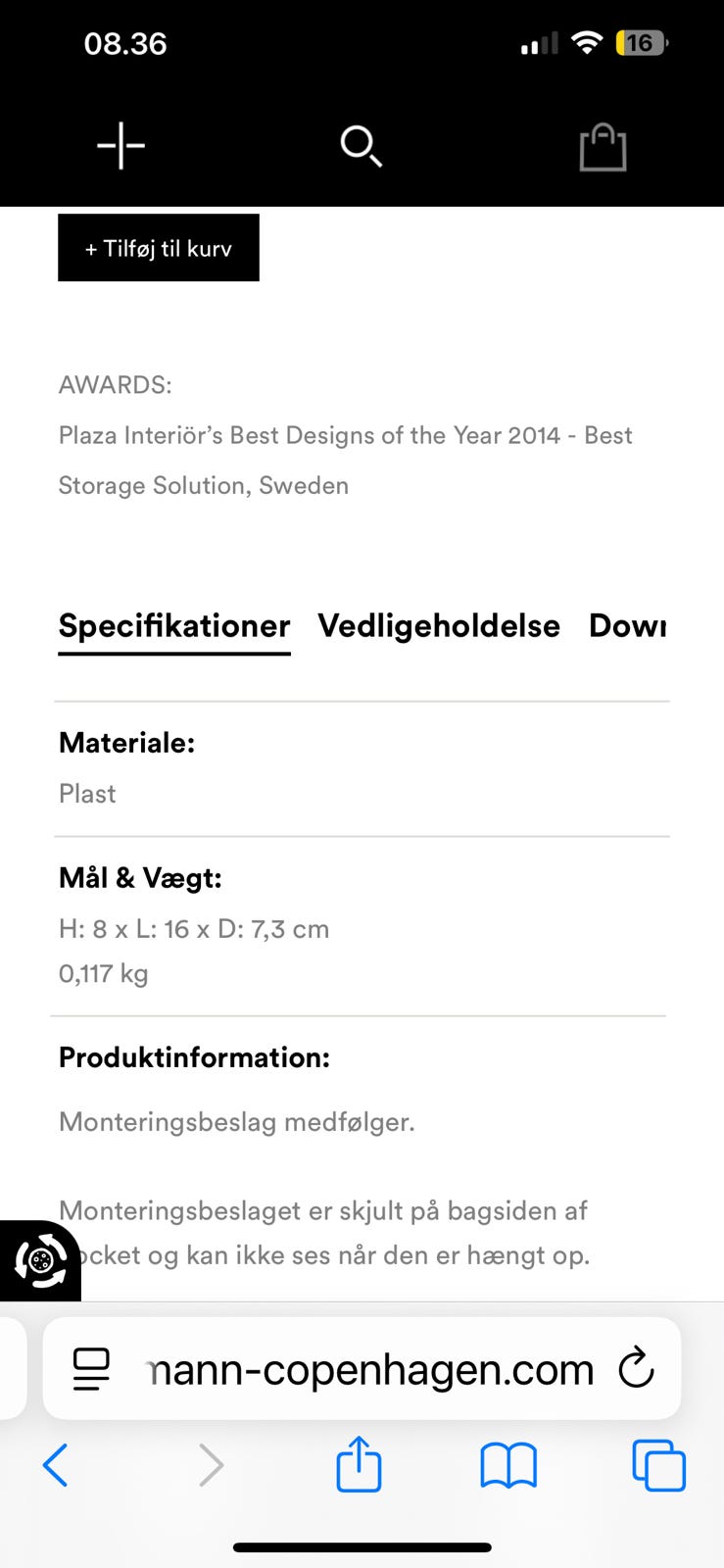The width and height of the screenshot is (724, 1568).
Task: Tap the status bar clock 08.36
Action: pos(125,44)
